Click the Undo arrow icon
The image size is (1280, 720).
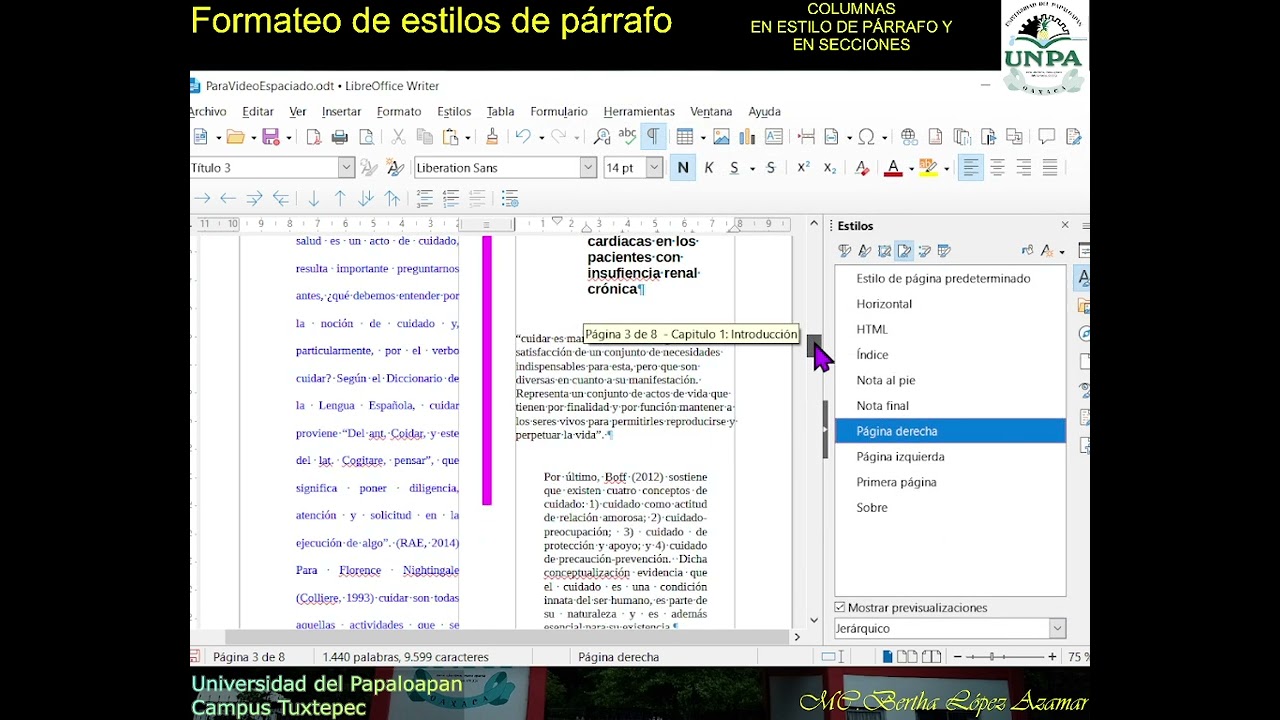522,137
